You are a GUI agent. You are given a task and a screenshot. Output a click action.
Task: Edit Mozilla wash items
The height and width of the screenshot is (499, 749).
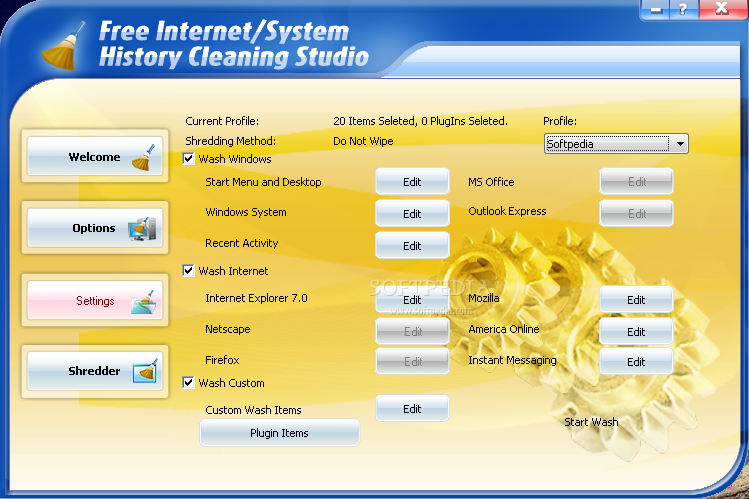(636, 299)
